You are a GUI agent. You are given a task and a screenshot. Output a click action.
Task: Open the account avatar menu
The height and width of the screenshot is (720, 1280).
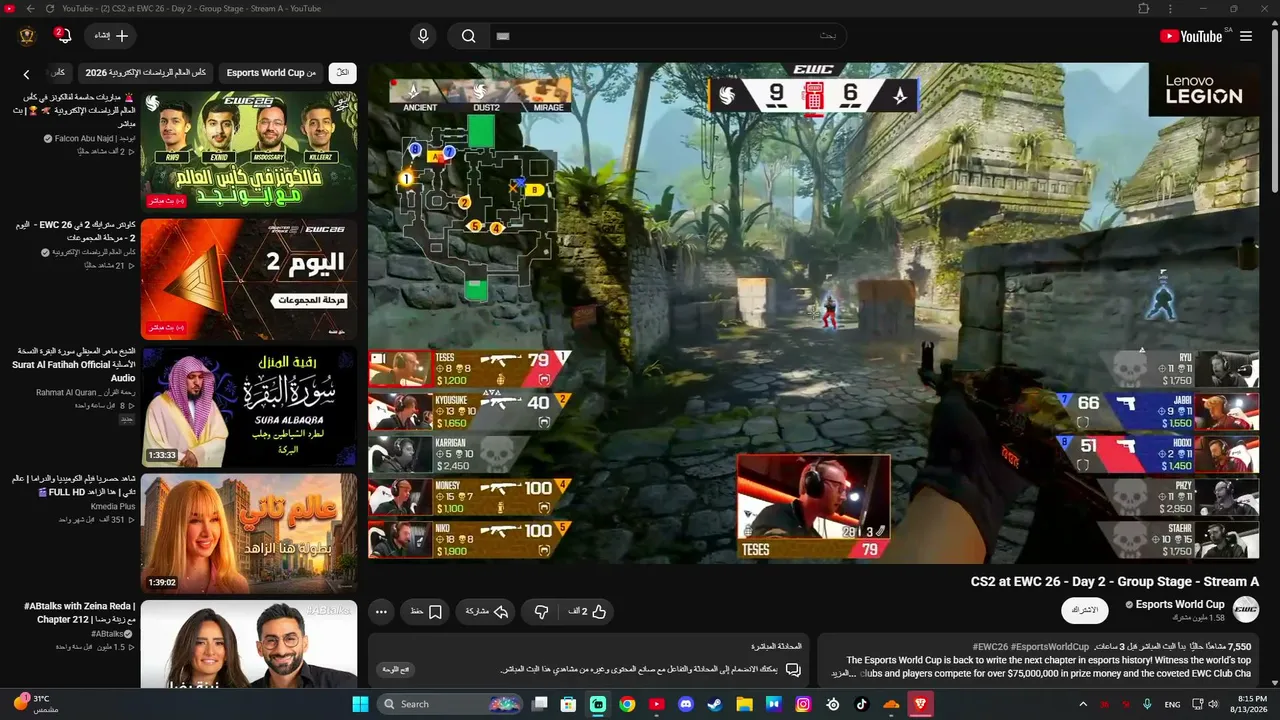(x=27, y=36)
